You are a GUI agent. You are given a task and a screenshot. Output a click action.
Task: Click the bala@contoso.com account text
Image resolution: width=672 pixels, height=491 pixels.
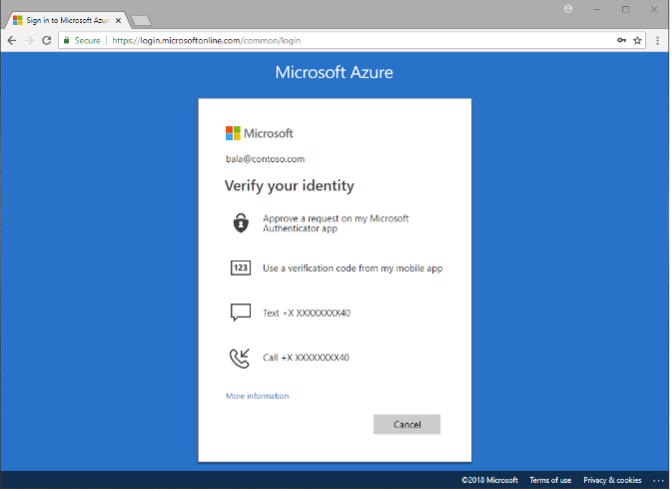(x=266, y=159)
